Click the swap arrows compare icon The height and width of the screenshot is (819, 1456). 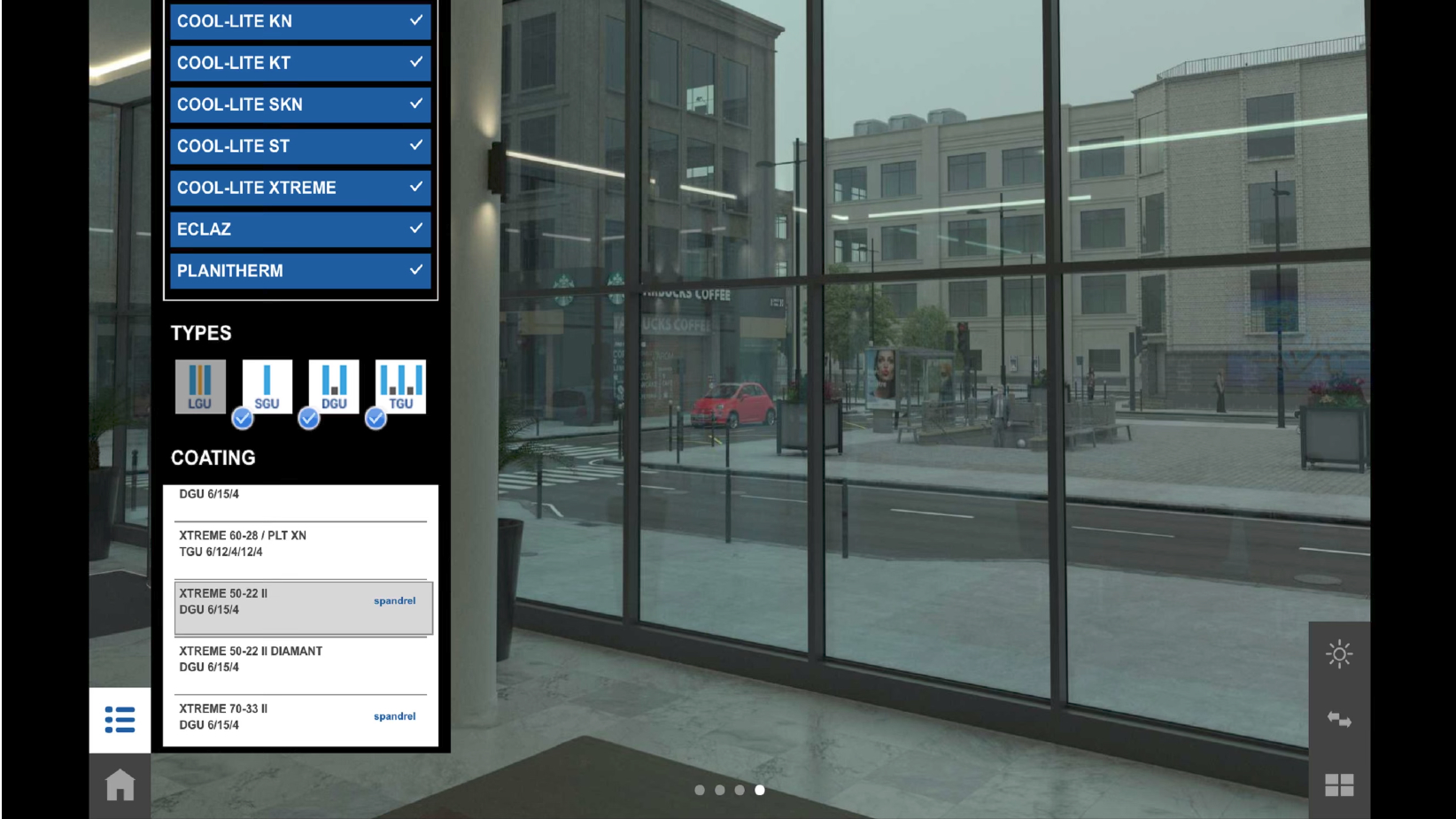click(x=1338, y=720)
